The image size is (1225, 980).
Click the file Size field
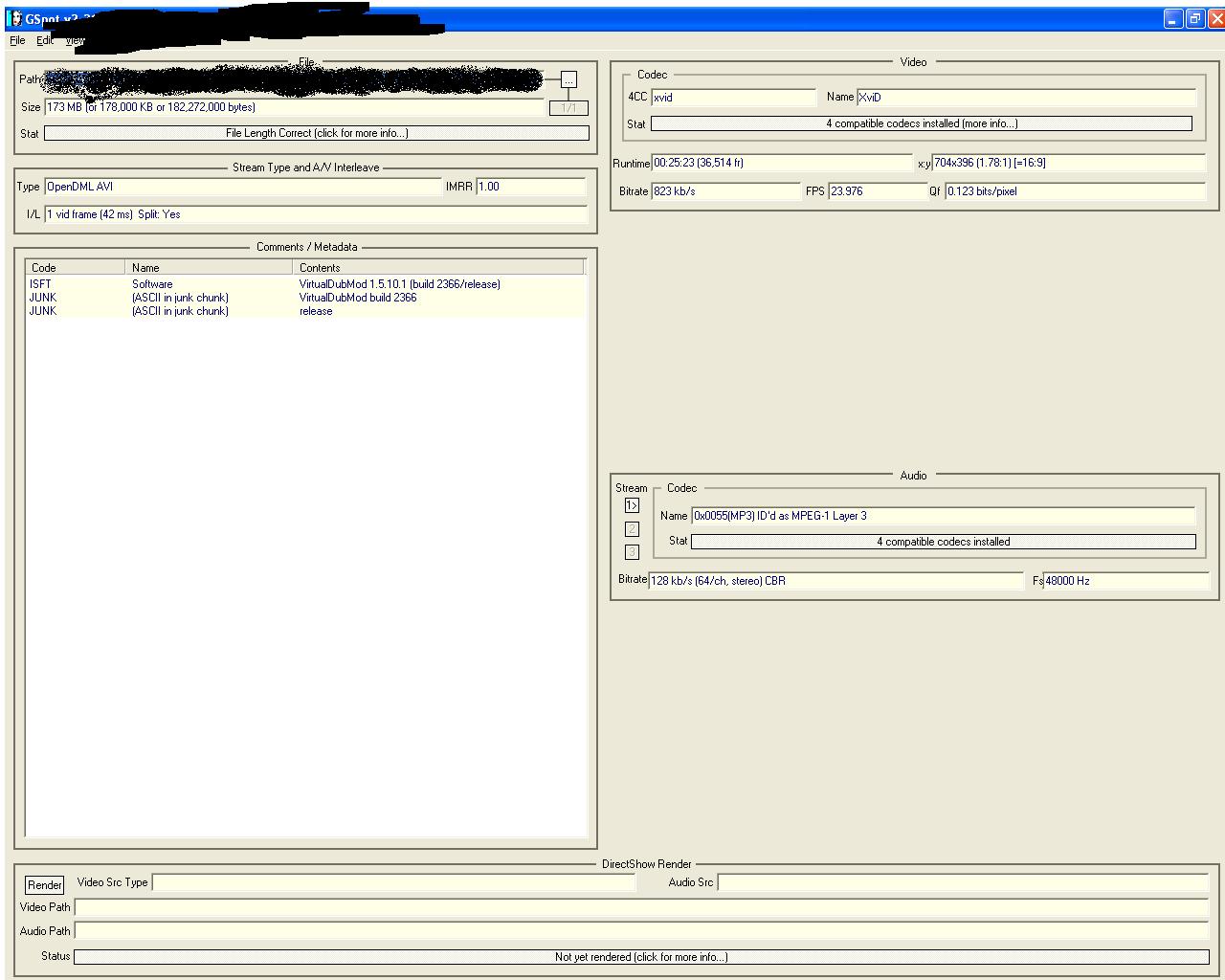point(295,107)
